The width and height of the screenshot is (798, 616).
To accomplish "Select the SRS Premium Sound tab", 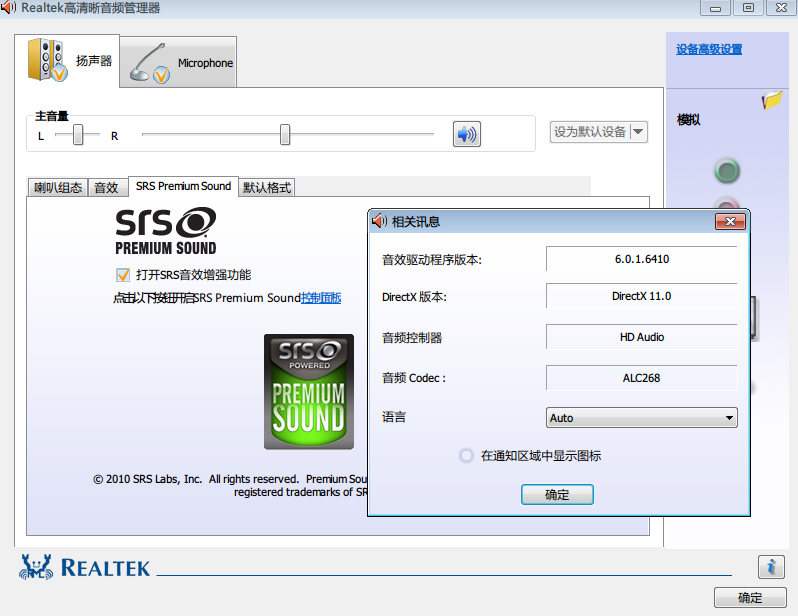I will point(183,186).
